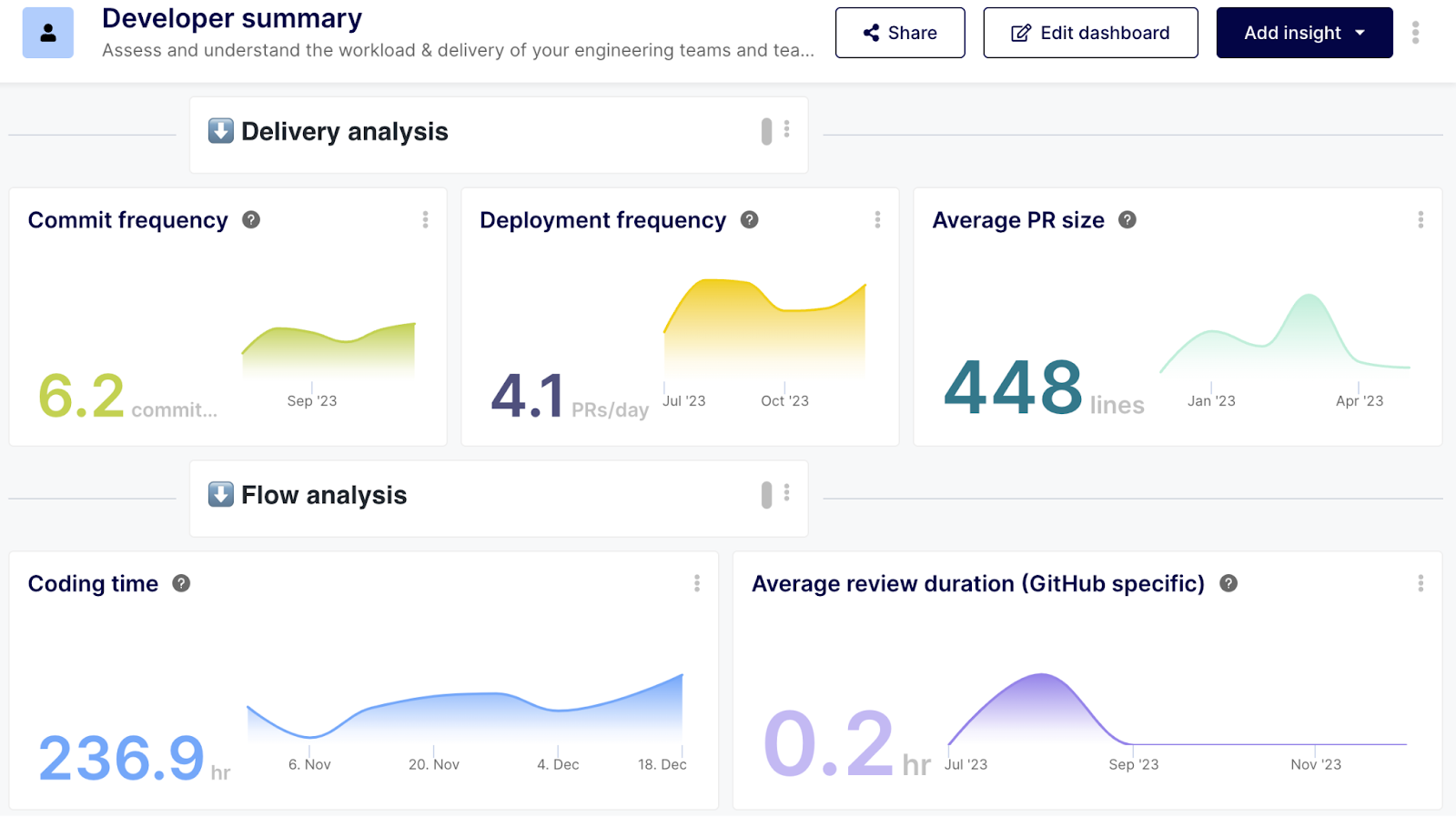Click the help icon next to Average PR size
Image resolution: width=1456 pixels, height=817 pixels.
tap(1127, 220)
